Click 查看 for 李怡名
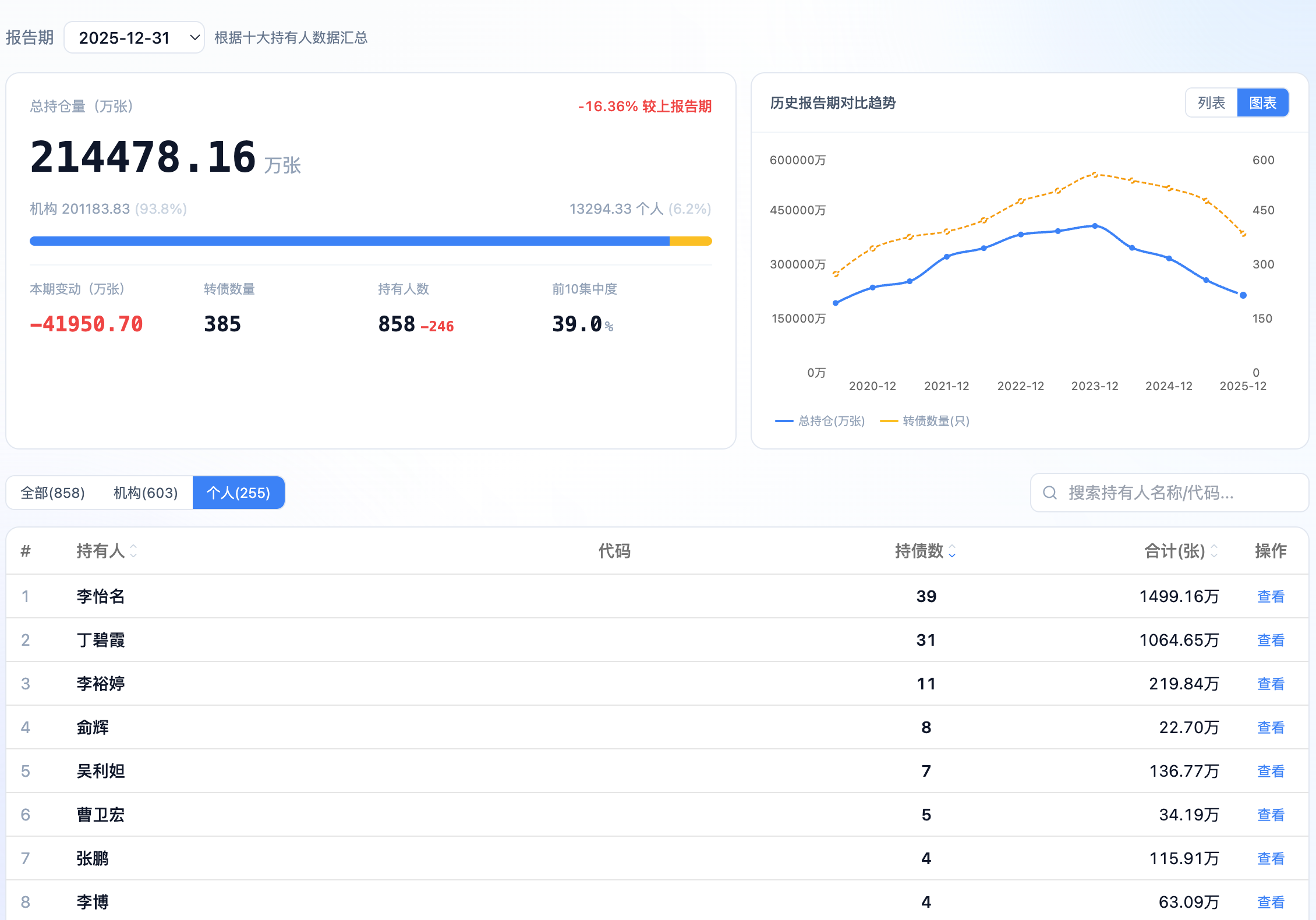Viewport: 1316px width, 920px height. [1271, 596]
